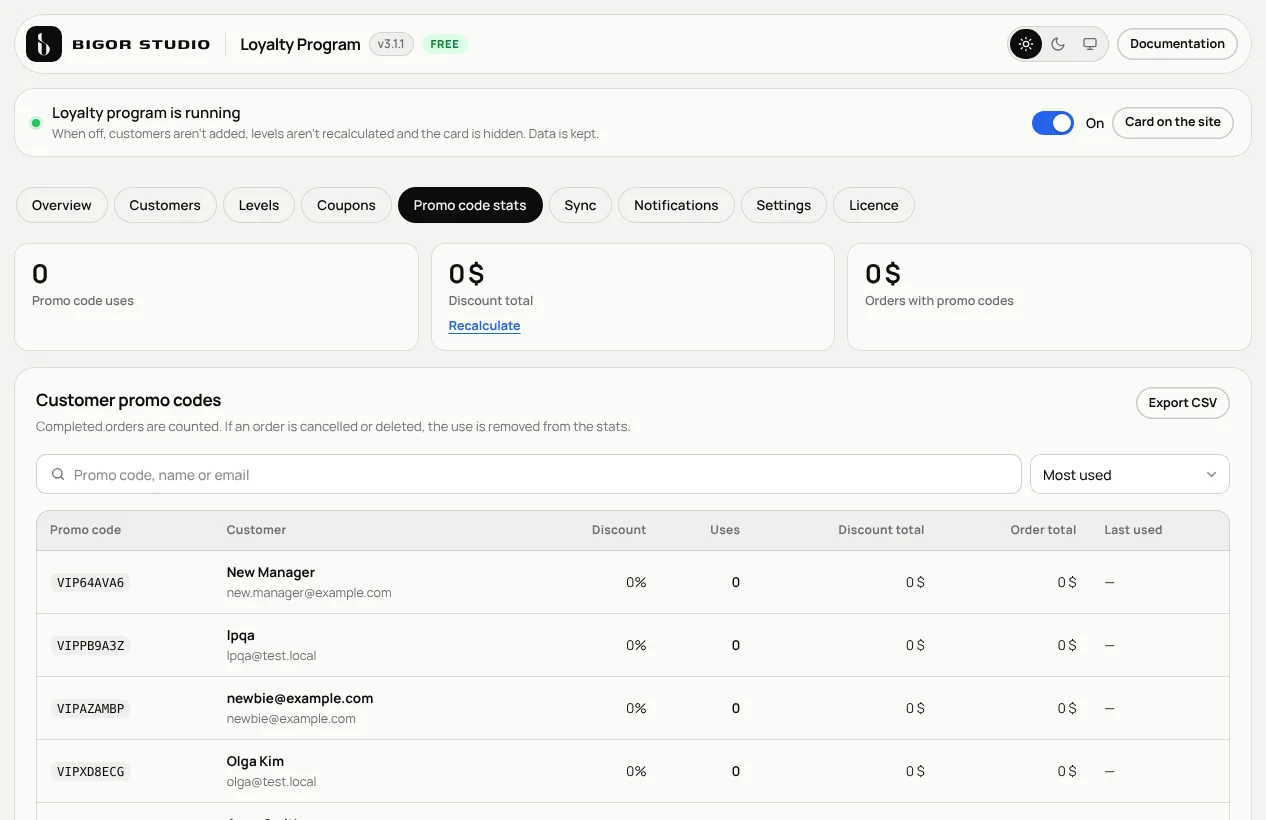1266x820 pixels.
Task: Click customer name Olga Kim
Action: click(x=256, y=761)
